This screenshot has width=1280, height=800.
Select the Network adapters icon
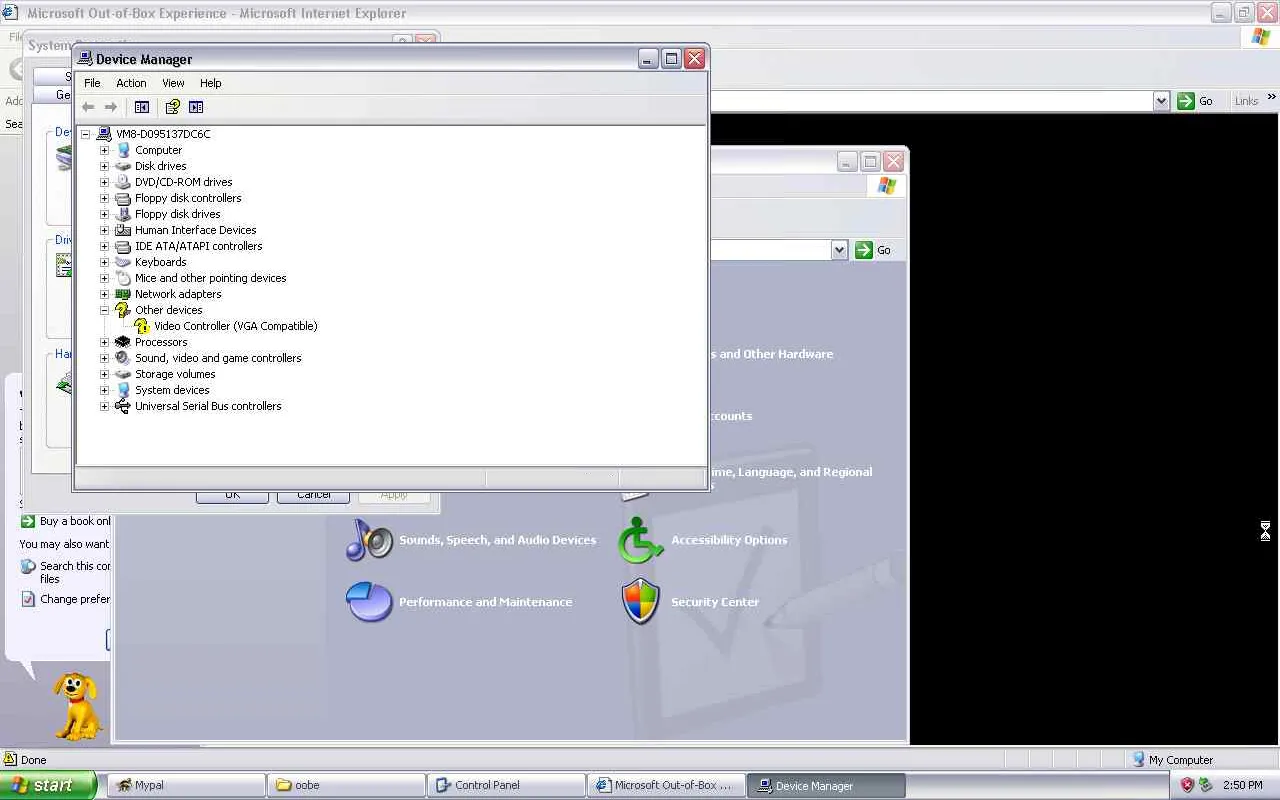(123, 294)
